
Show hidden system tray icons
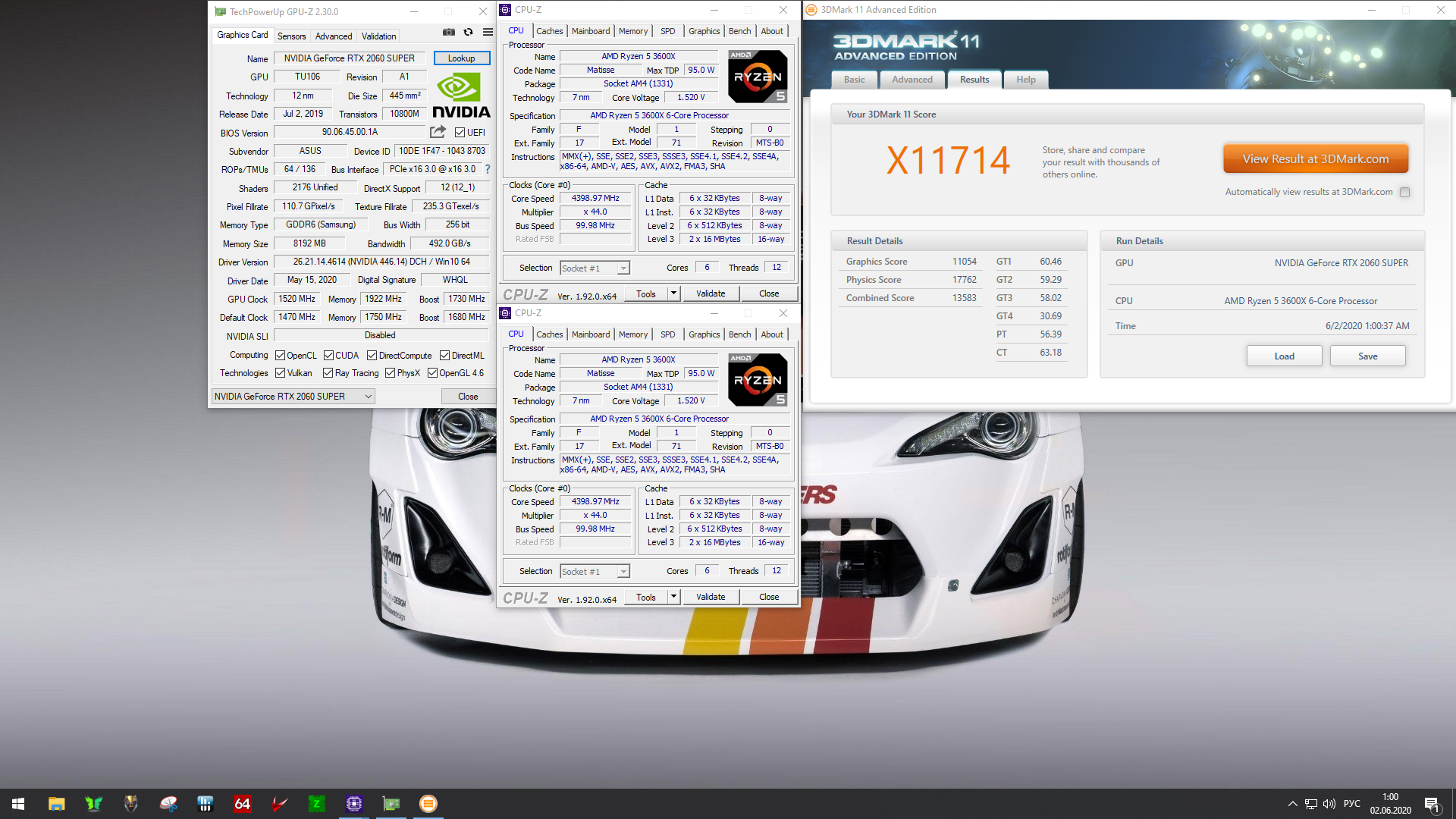coord(1292,804)
